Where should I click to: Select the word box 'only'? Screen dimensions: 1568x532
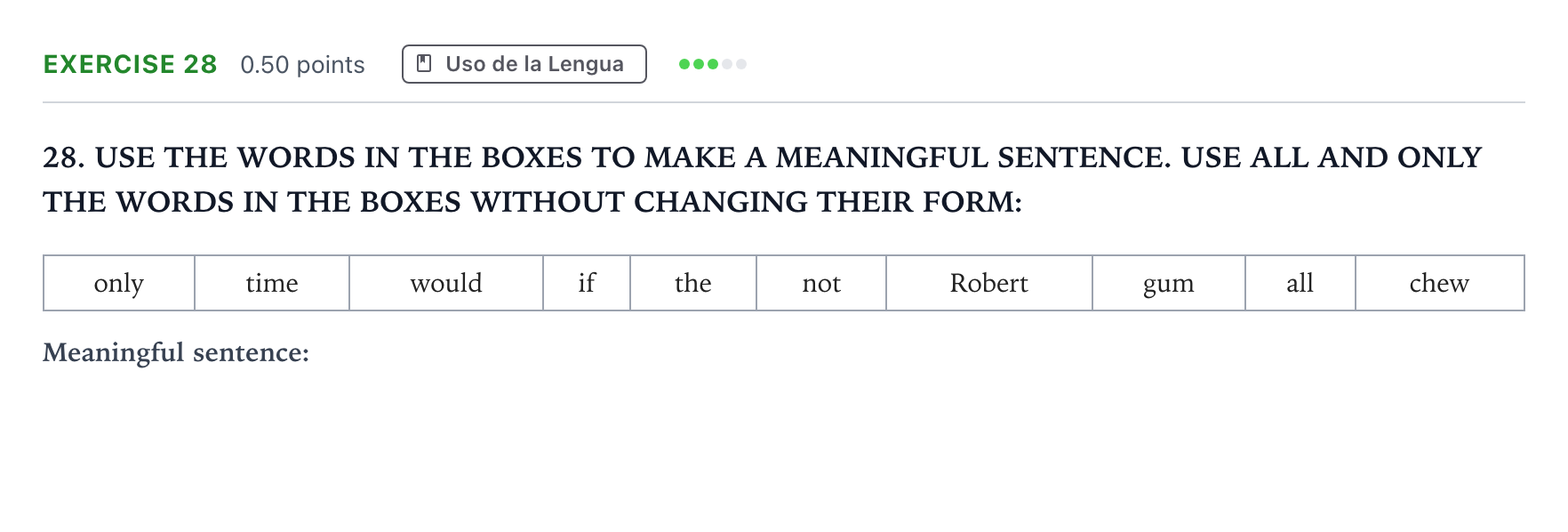point(119,283)
